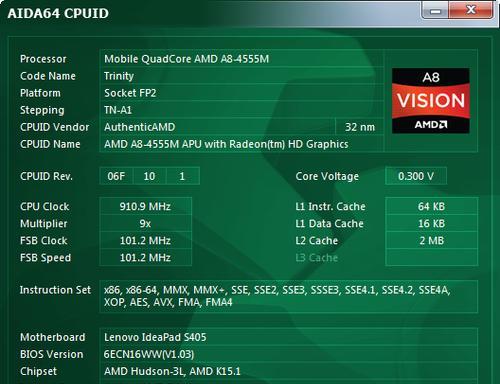Click the 2 MB L2 Cache value
Screen dimensions: 500x384
pyautogui.click(x=431, y=240)
